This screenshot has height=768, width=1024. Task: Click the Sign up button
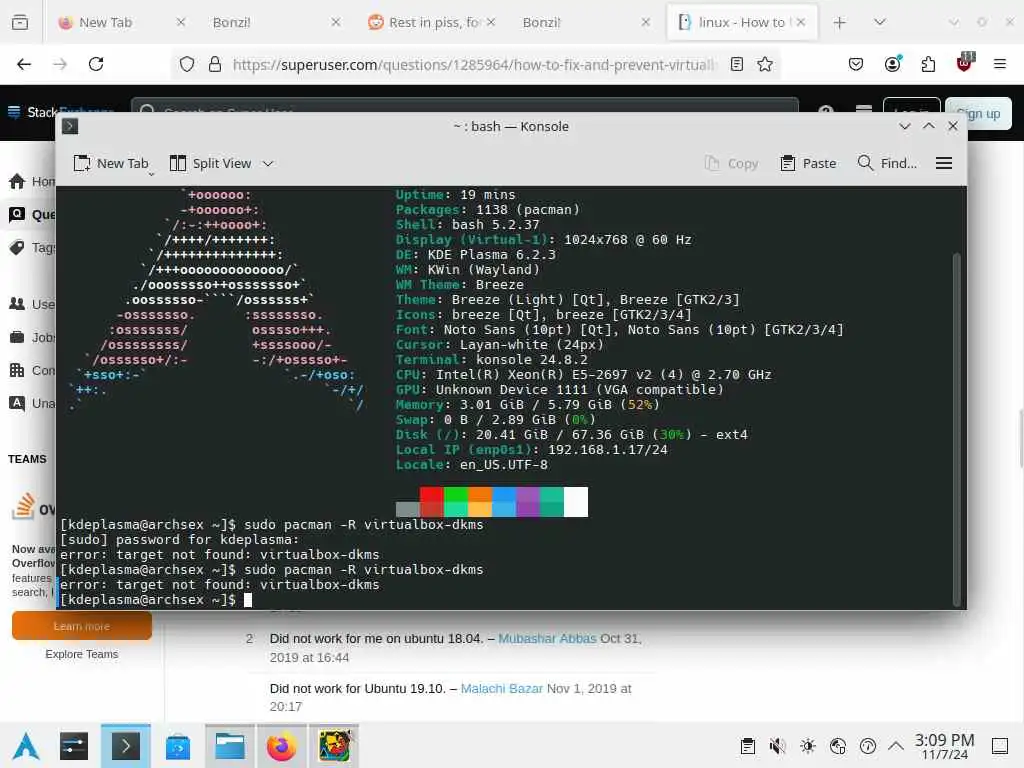tap(978, 114)
